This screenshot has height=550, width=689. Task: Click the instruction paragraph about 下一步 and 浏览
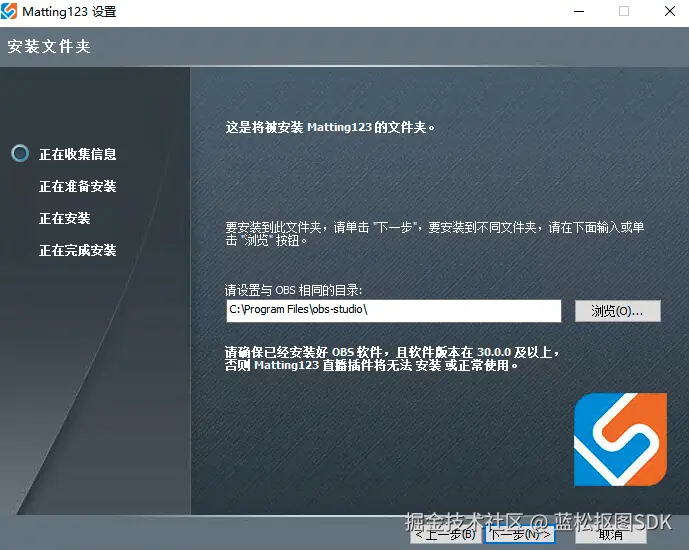(x=435, y=234)
